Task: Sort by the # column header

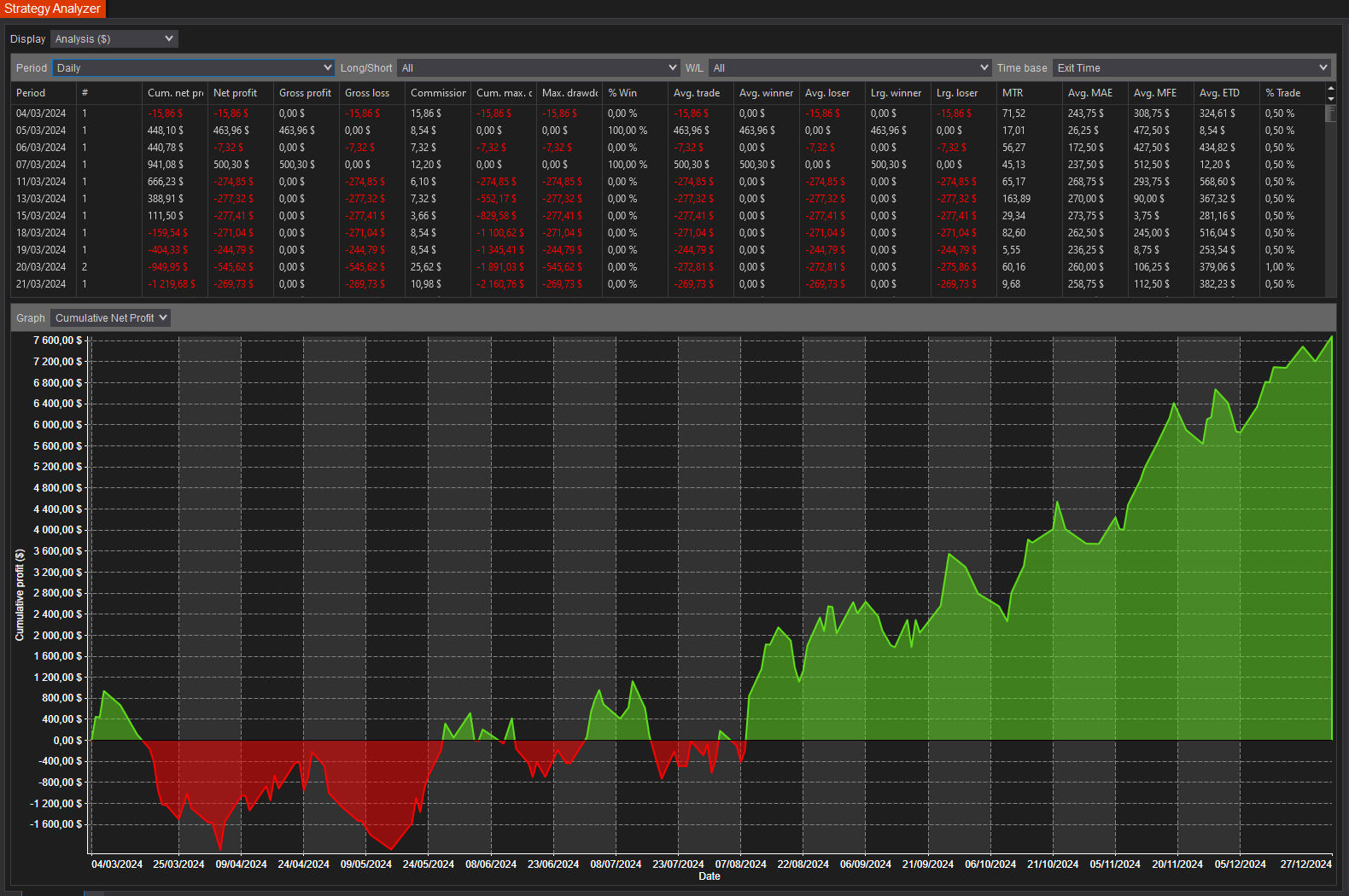Action: click(x=109, y=93)
